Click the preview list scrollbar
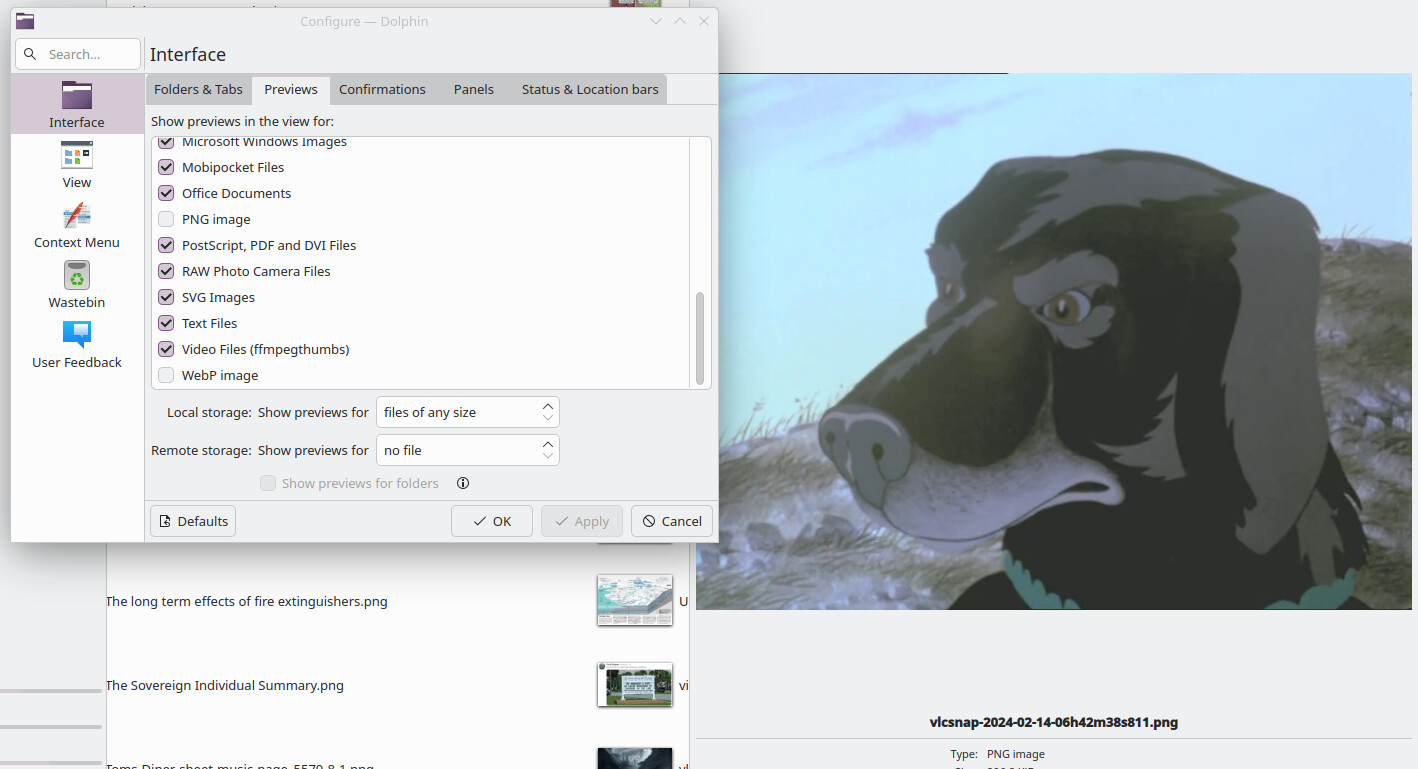1418x769 pixels. coord(700,338)
